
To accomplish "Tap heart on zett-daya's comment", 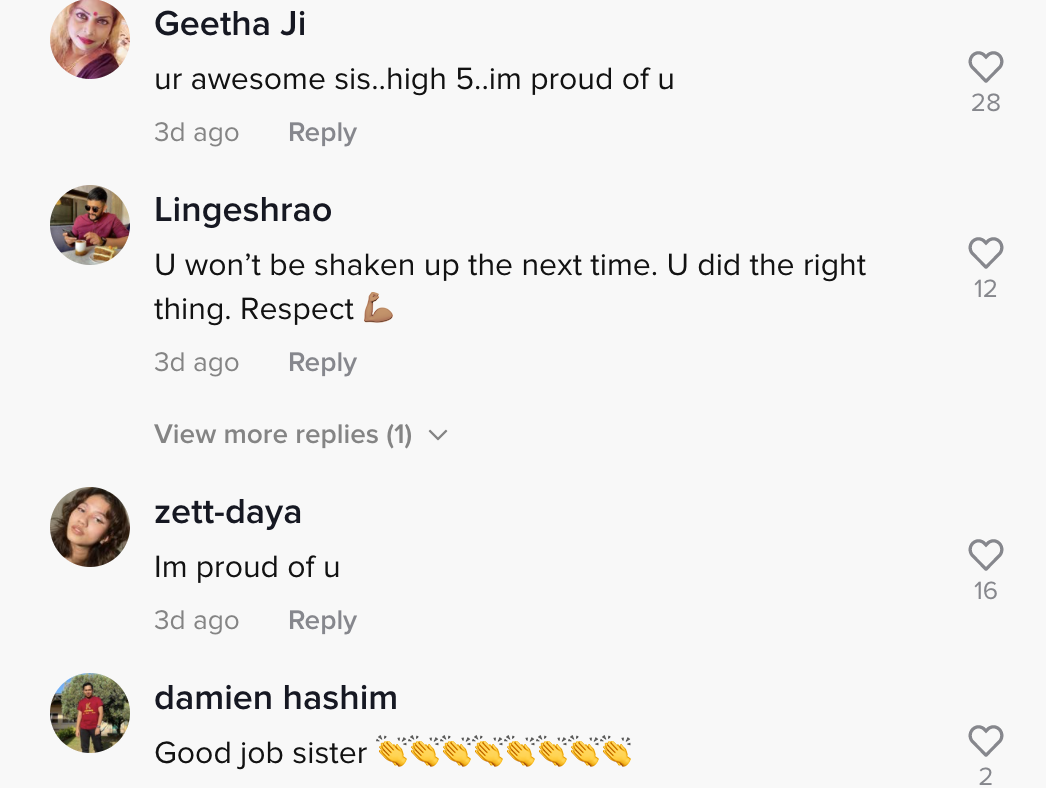I will coord(985,555).
